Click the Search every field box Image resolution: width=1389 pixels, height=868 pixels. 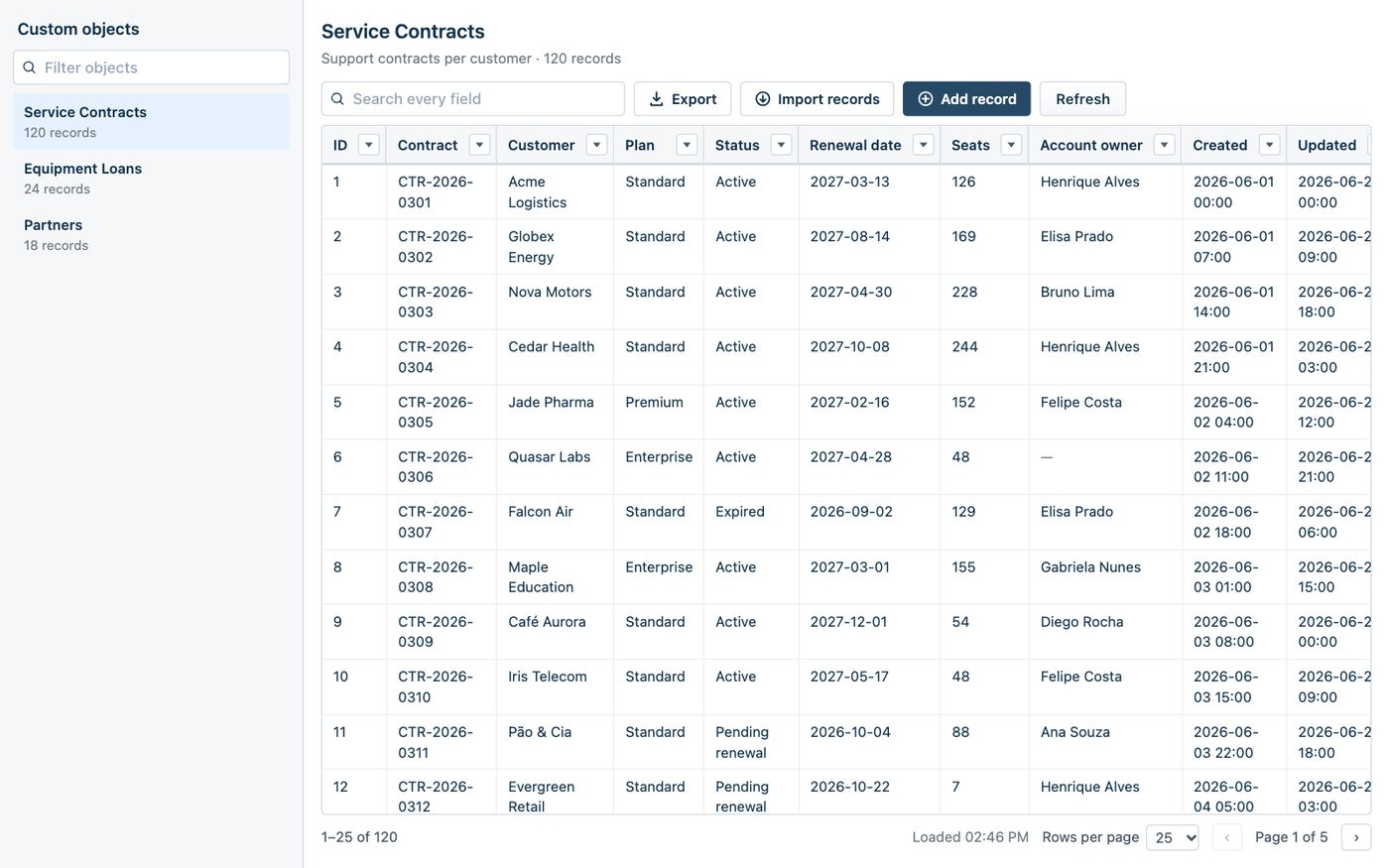(x=473, y=99)
